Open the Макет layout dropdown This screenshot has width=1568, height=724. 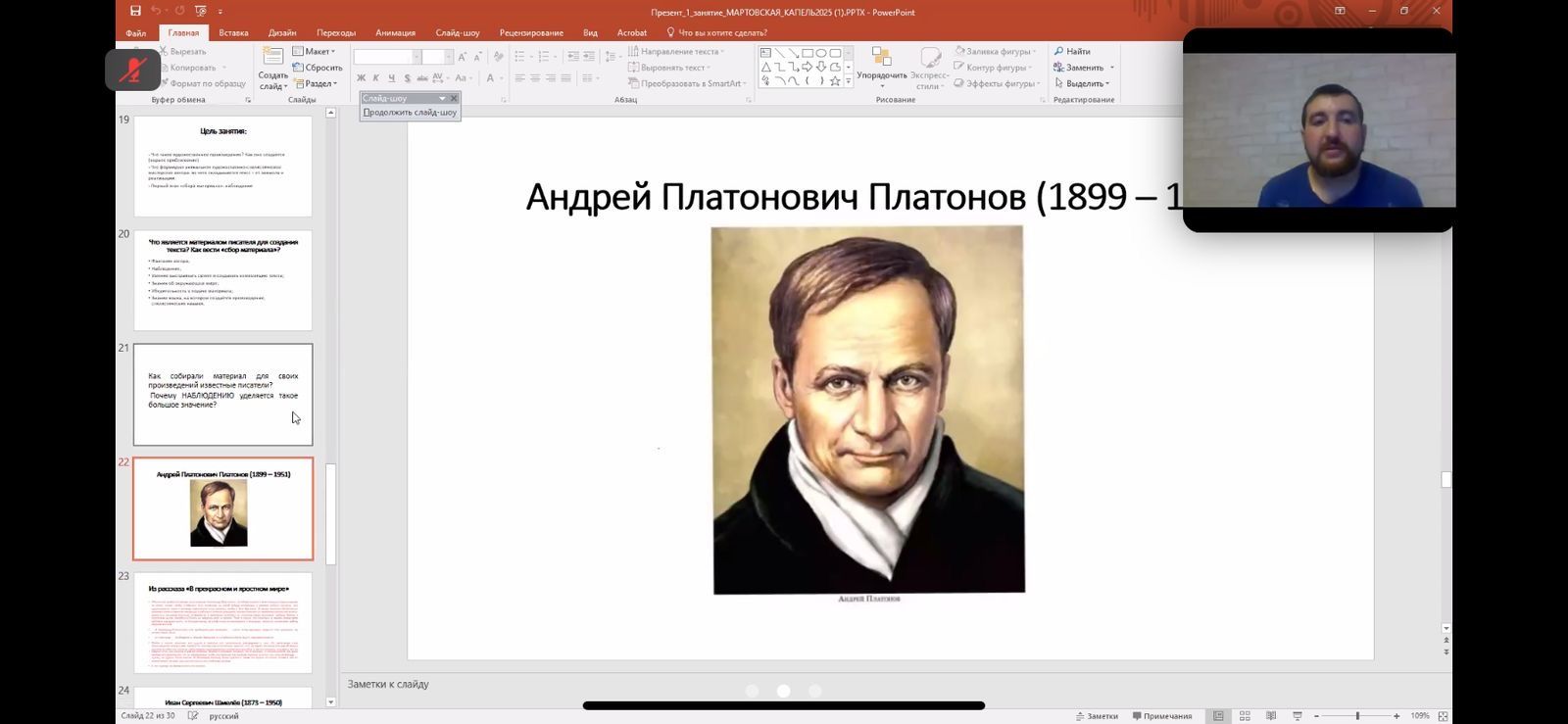click(x=314, y=51)
